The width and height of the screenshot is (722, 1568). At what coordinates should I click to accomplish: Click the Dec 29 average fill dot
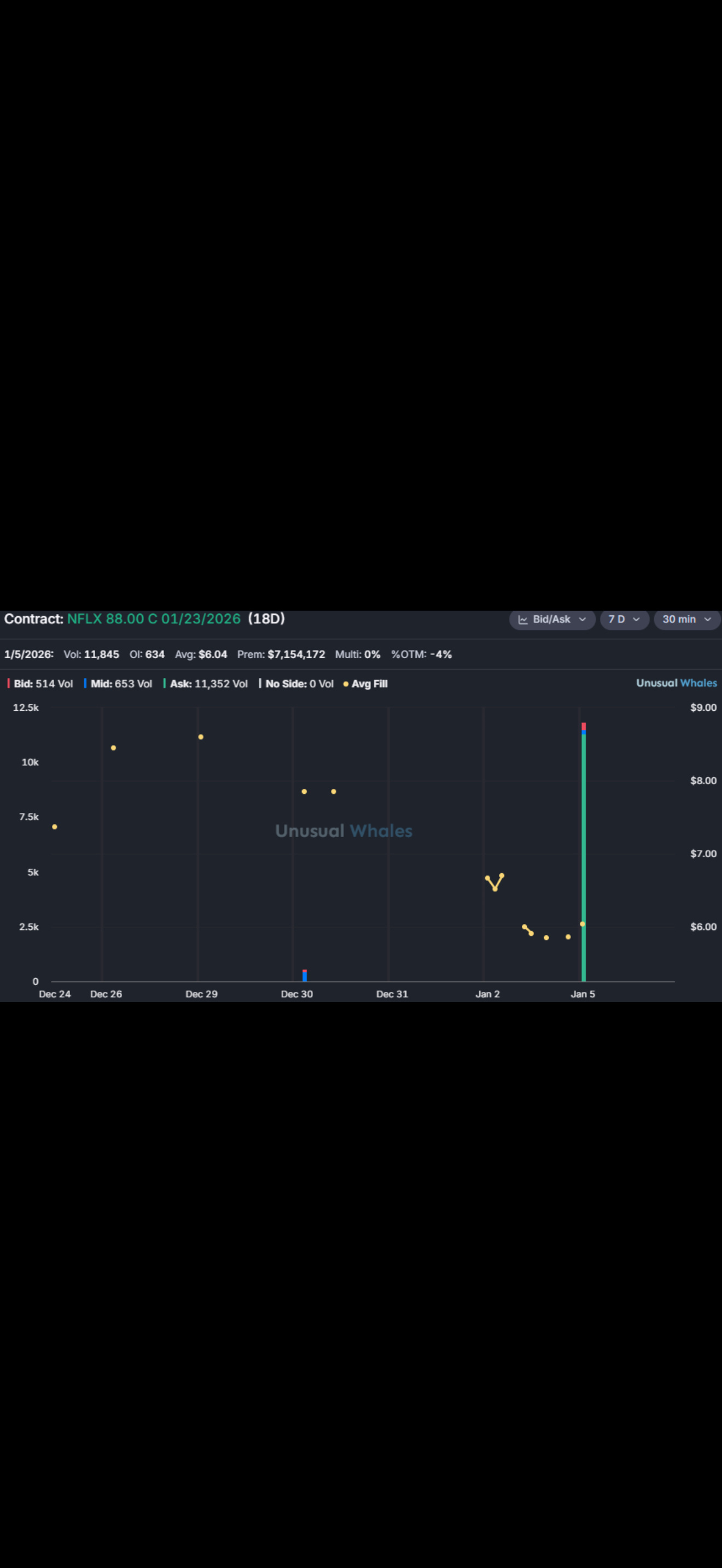201,737
